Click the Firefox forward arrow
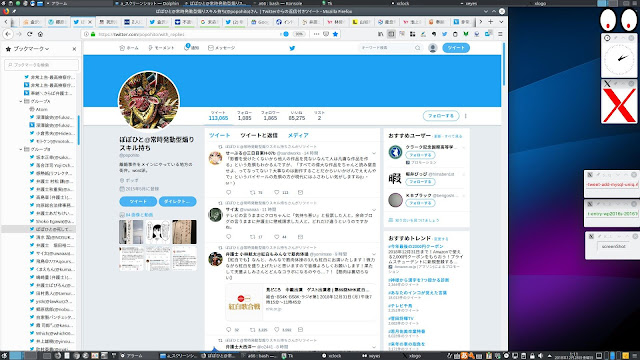 (19, 34)
